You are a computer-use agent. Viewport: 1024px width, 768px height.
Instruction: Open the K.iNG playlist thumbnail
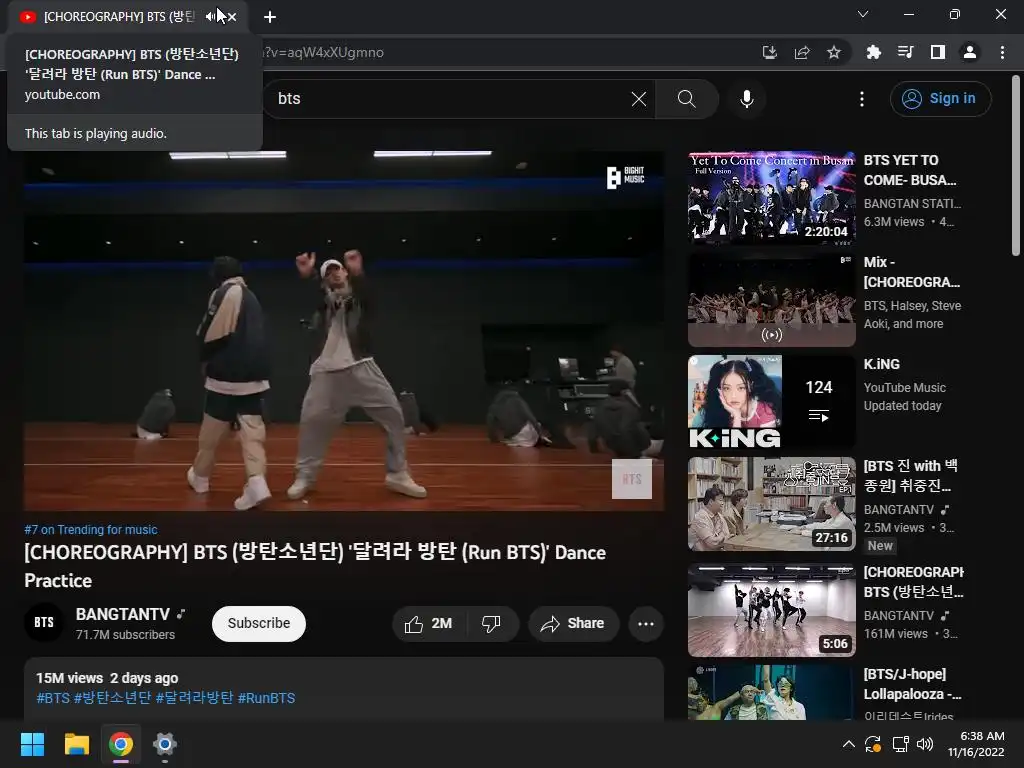pos(771,402)
